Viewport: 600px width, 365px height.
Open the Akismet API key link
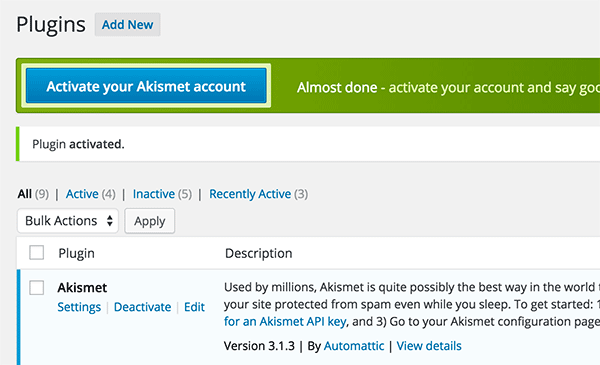(x=285, y=321)
